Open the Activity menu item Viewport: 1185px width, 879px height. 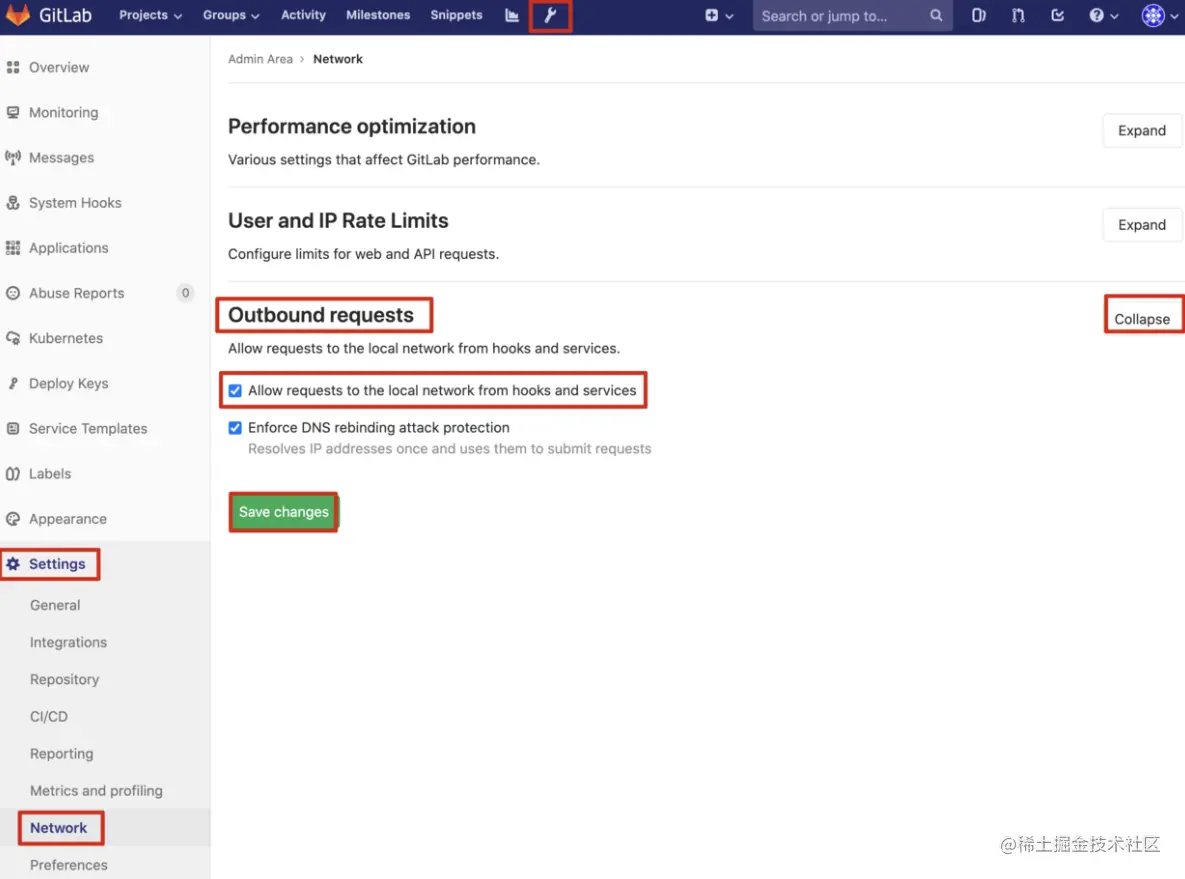(303, 15)
